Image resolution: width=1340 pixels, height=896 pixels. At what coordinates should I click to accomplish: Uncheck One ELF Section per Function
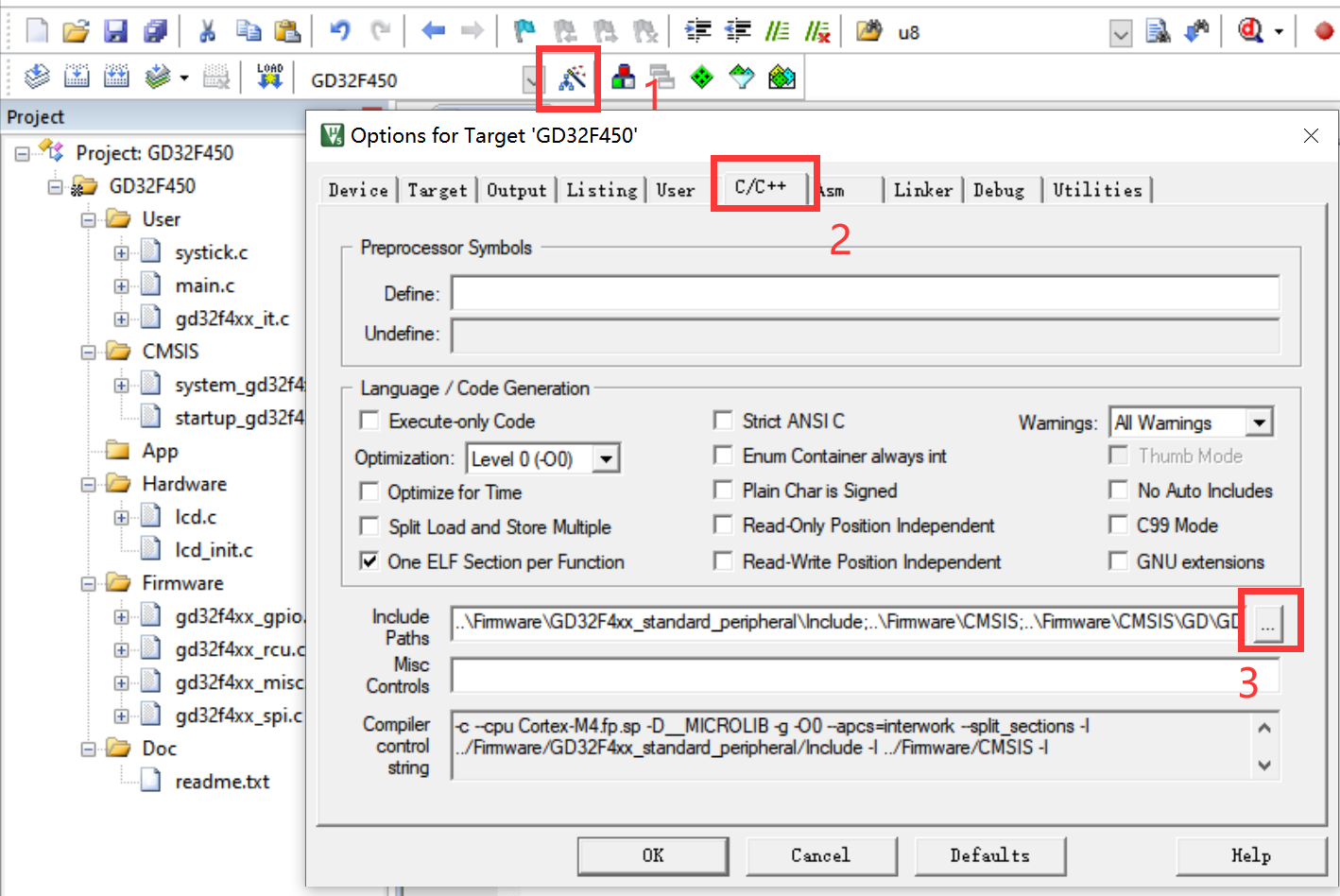click(369, 561)
